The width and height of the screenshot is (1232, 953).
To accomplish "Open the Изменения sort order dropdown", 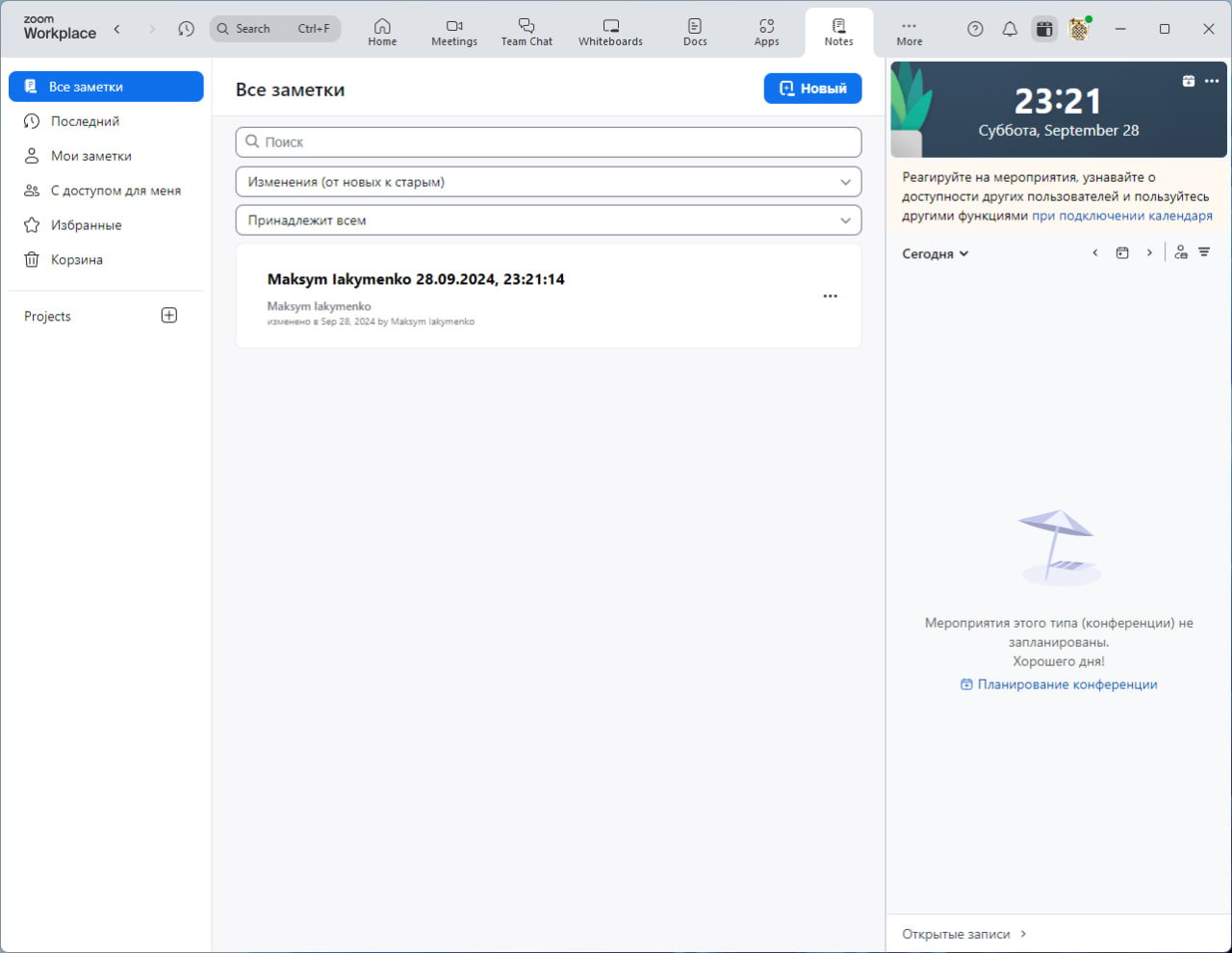I will (x=549, y=182).
